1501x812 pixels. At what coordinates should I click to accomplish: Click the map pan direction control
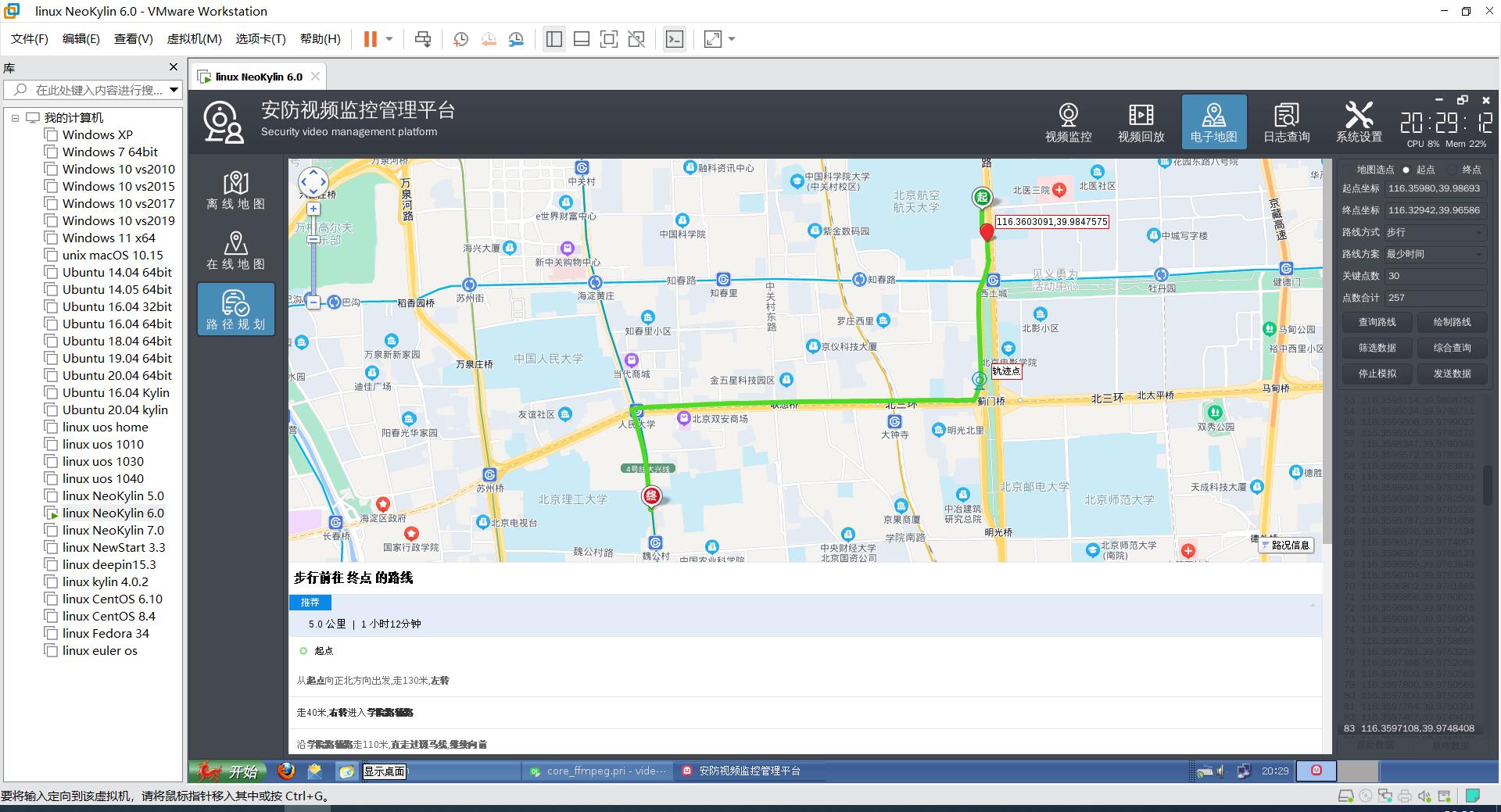coord(313,183)
